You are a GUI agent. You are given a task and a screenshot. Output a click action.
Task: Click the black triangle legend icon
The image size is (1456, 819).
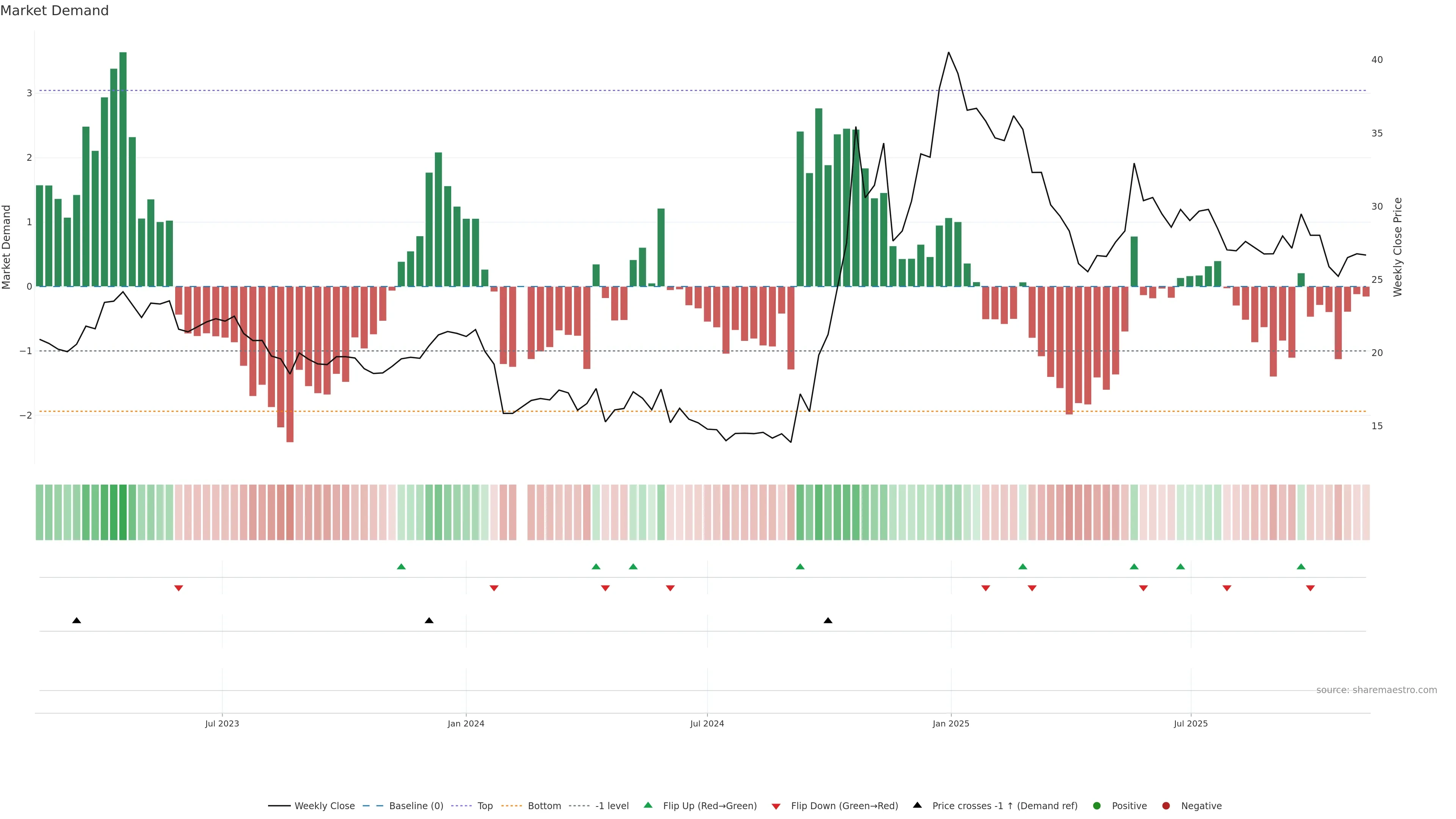[x=917, y=805]
